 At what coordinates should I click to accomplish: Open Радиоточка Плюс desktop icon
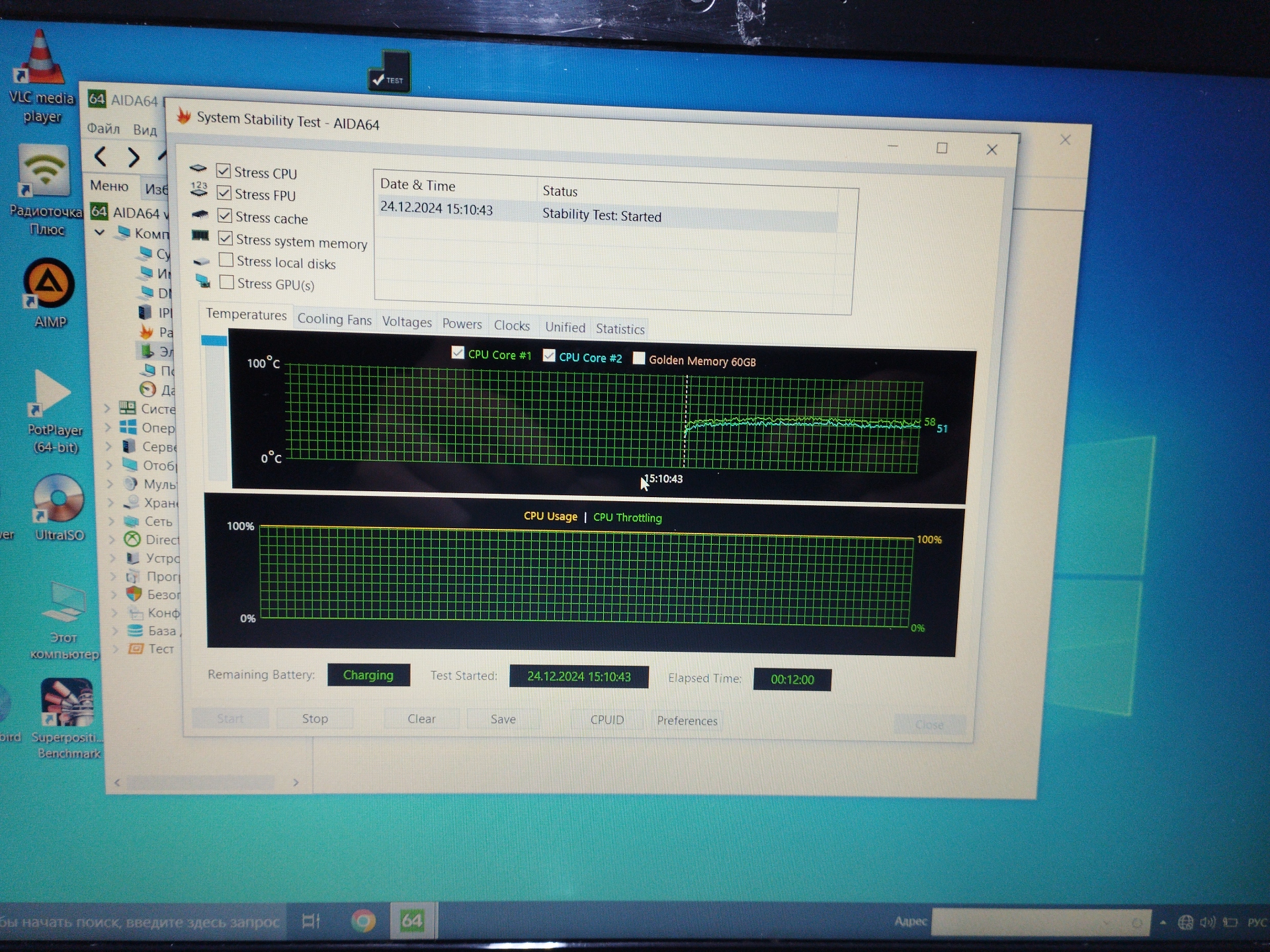pos(45,190)
